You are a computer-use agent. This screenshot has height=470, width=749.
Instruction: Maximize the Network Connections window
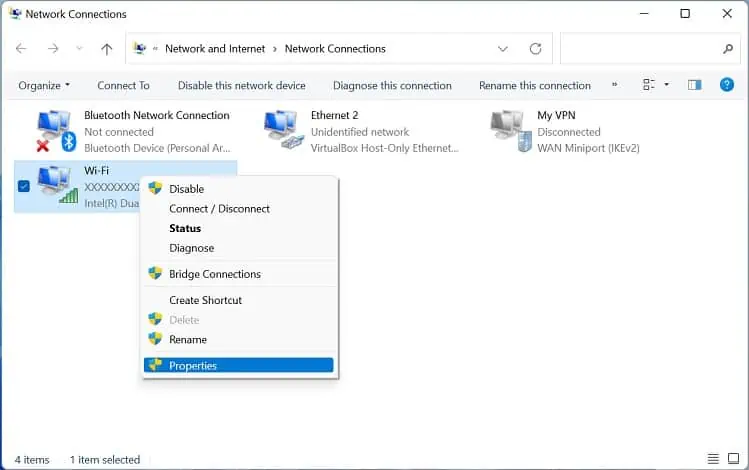[x=685, y=13]
